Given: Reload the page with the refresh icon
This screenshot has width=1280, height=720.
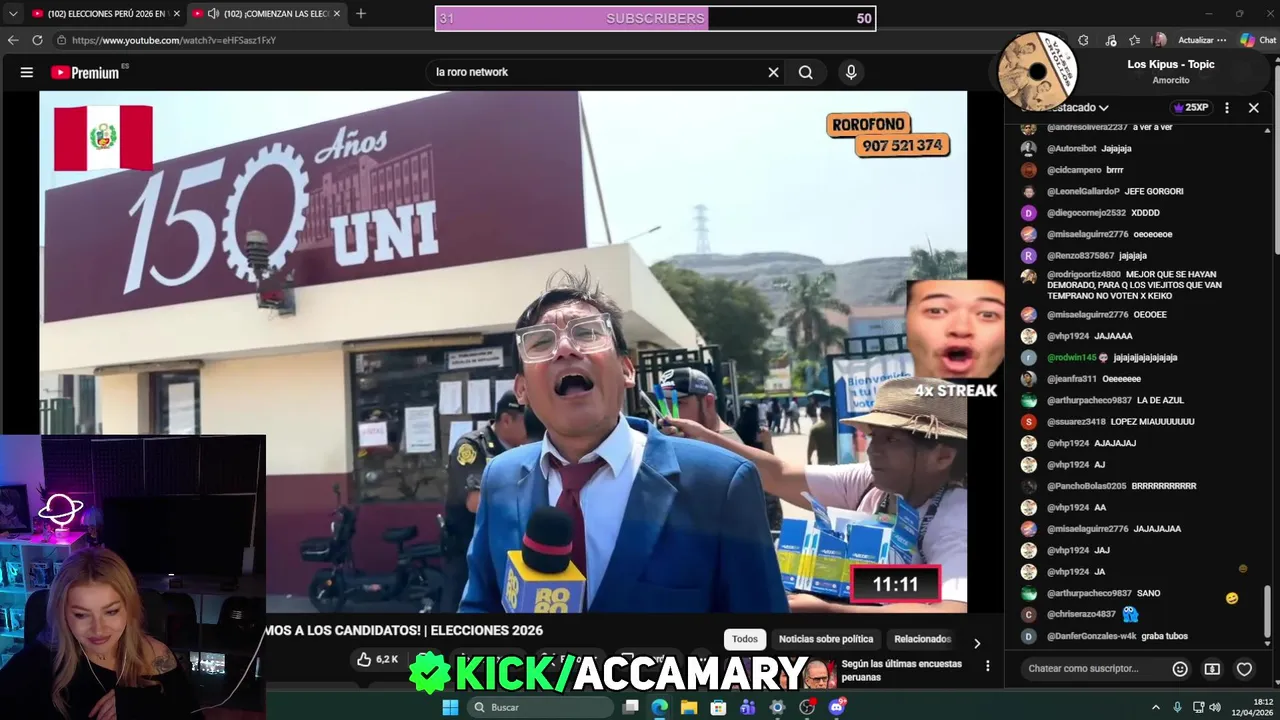Looking at the screenshot, I should pos(37,40).
